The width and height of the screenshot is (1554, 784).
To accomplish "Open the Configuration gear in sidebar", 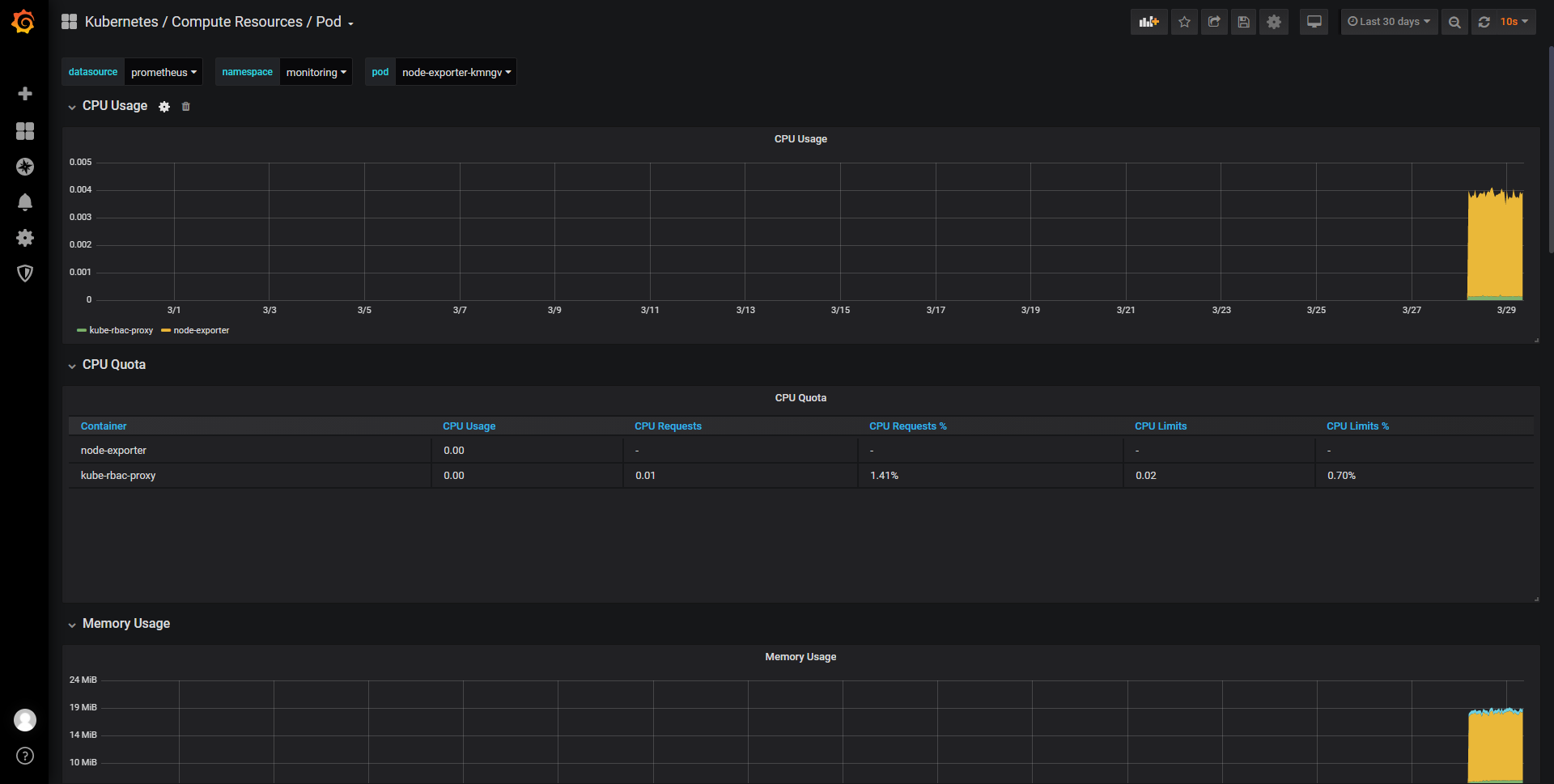I will [25, 238].
